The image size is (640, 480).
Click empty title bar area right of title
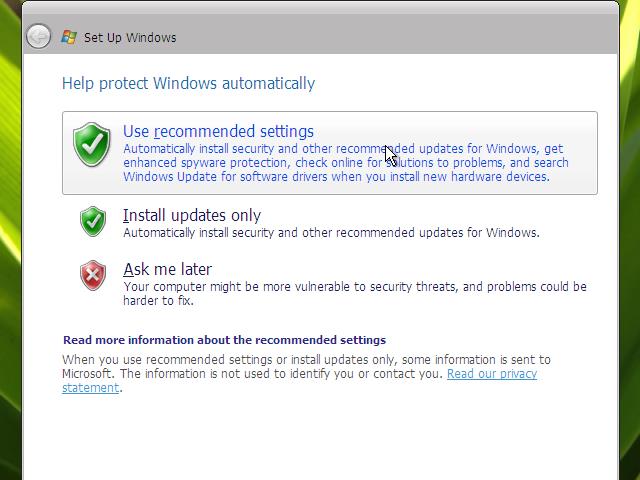[x=400, y=38]
